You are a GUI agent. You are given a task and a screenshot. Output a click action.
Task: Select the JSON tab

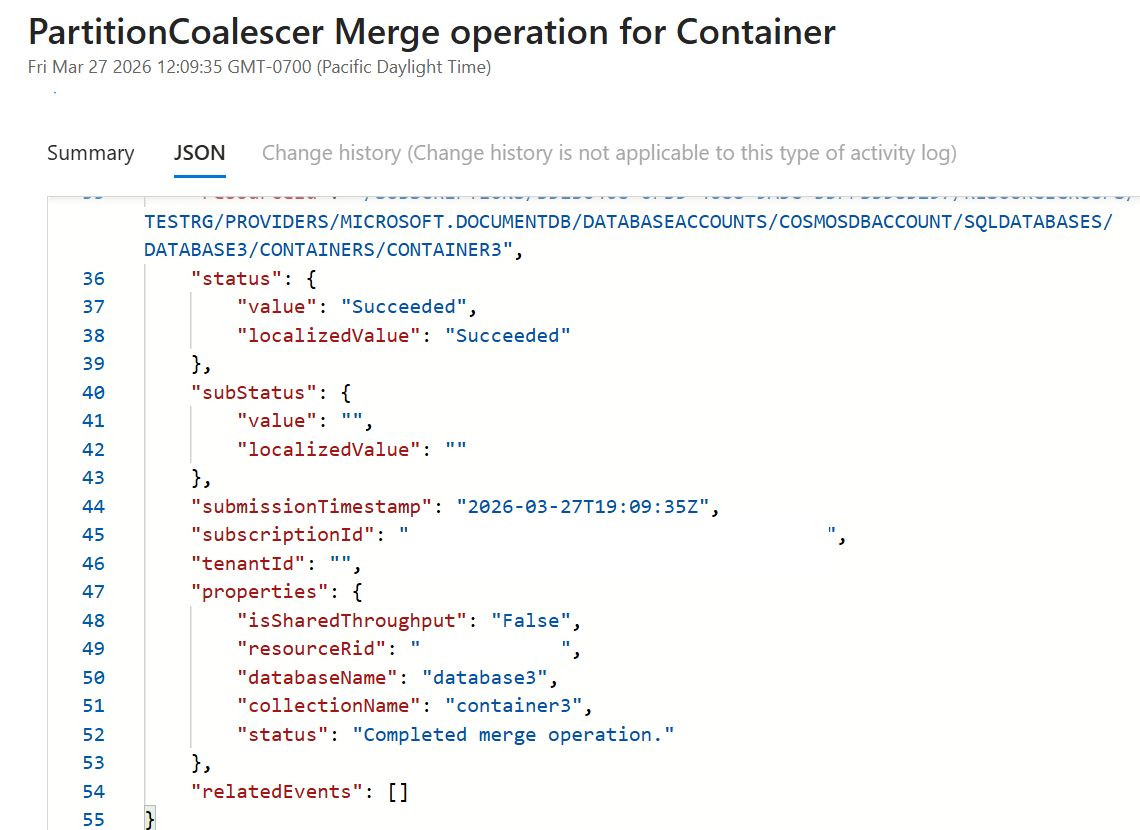(199, 153)
